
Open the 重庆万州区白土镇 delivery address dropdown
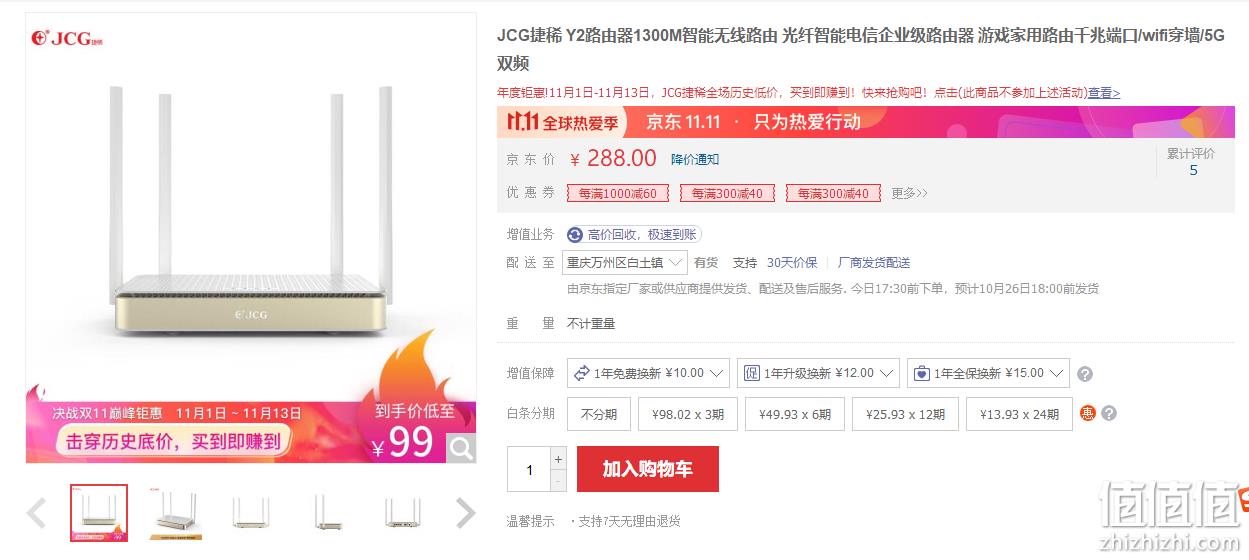(624, 263)
